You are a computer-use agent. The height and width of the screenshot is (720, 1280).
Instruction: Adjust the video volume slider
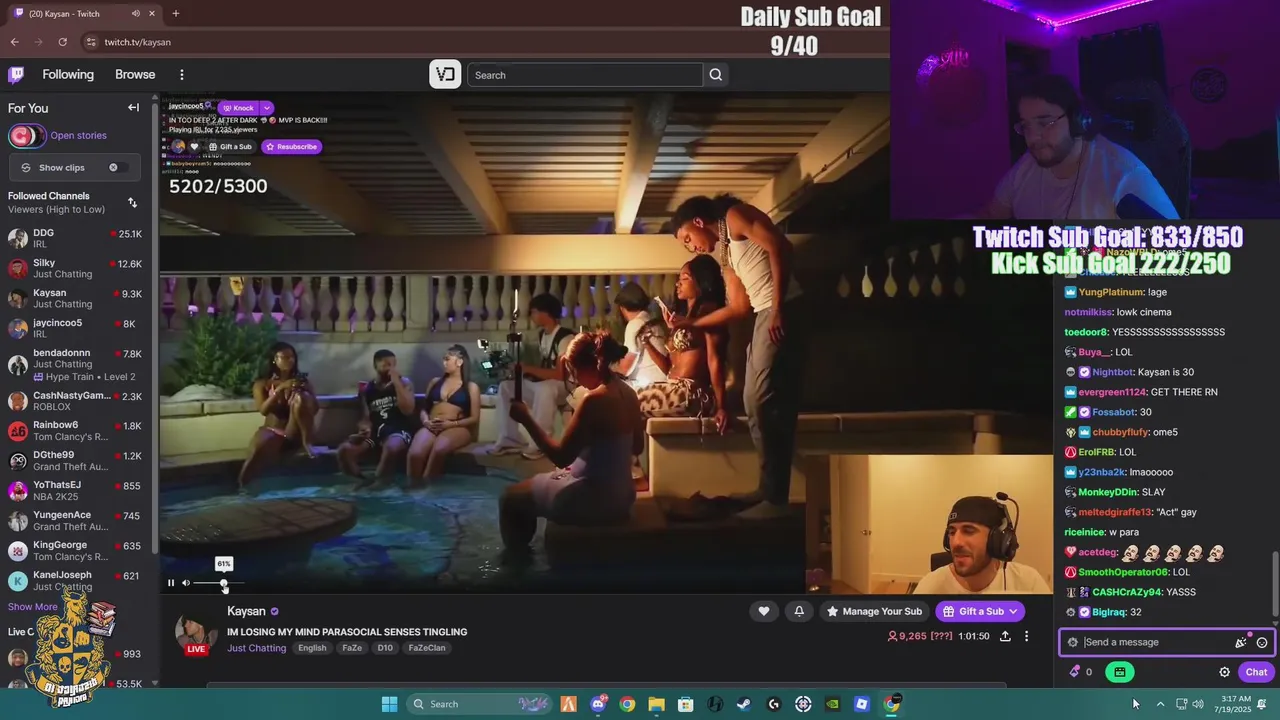[x=219, y=583]
